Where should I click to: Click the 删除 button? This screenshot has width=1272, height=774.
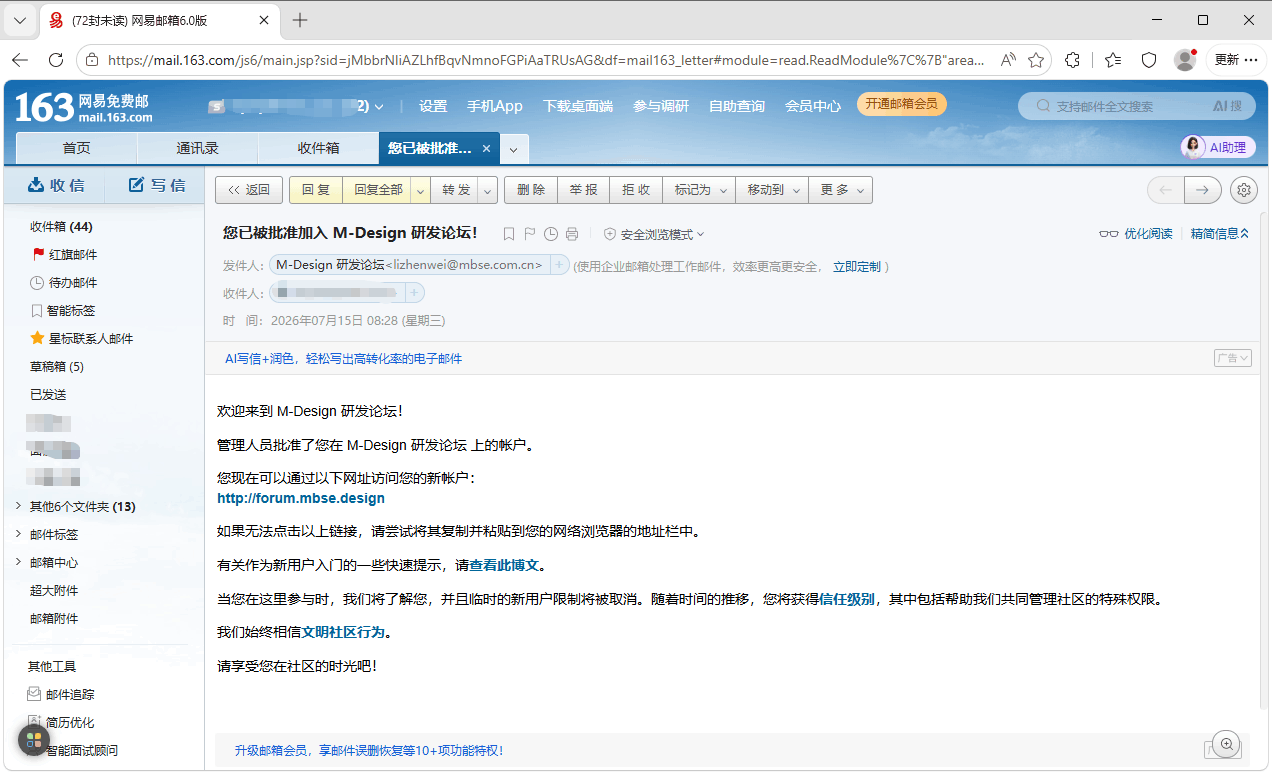[x=531, y=190]
